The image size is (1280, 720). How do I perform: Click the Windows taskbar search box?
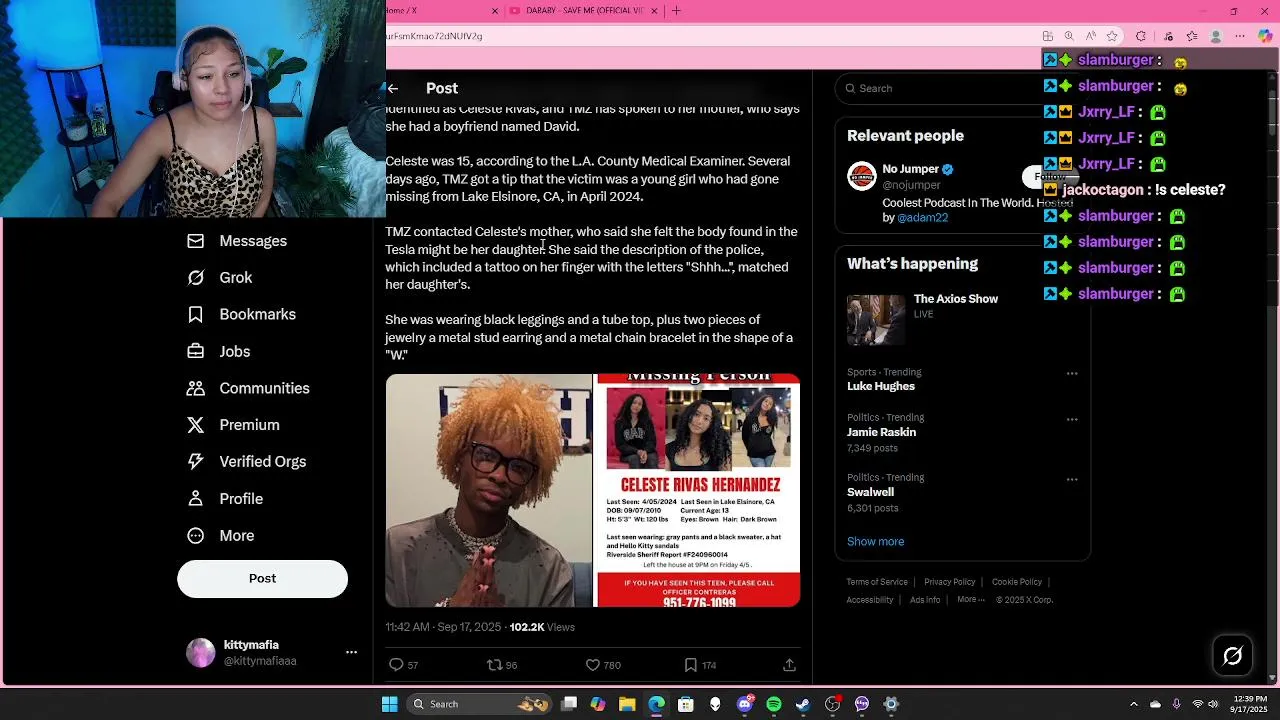pyautogui.click(x=480, y=704)
